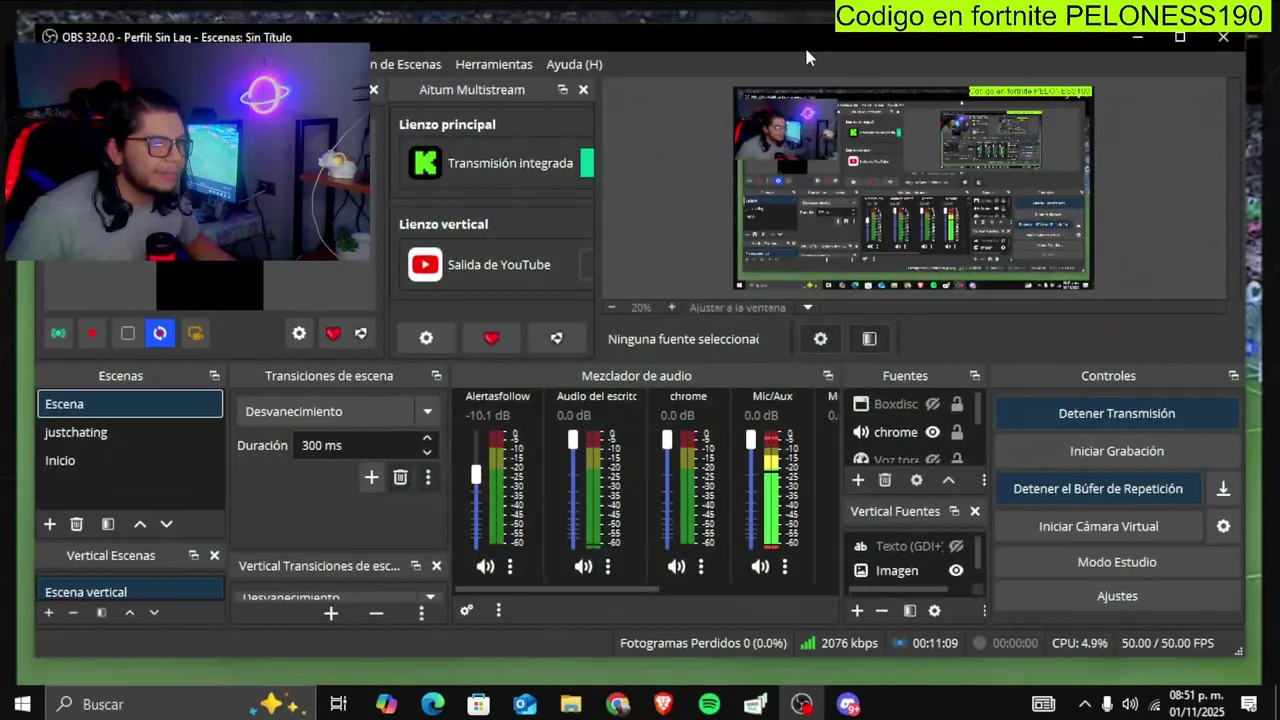The image size is (1280, 720).
Task: Click Detener Transmisión button
Action: (1117, 413)
